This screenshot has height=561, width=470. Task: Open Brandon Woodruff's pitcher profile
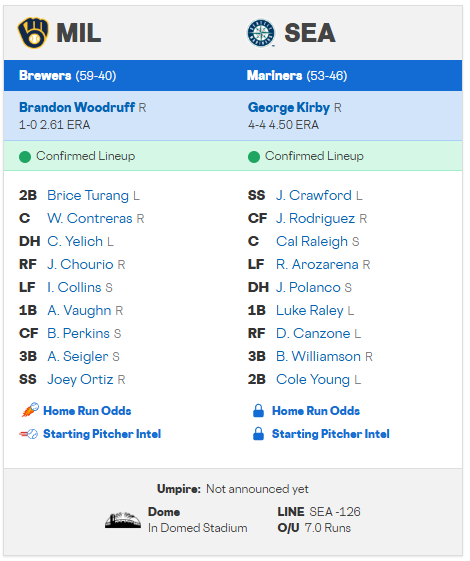77,107
